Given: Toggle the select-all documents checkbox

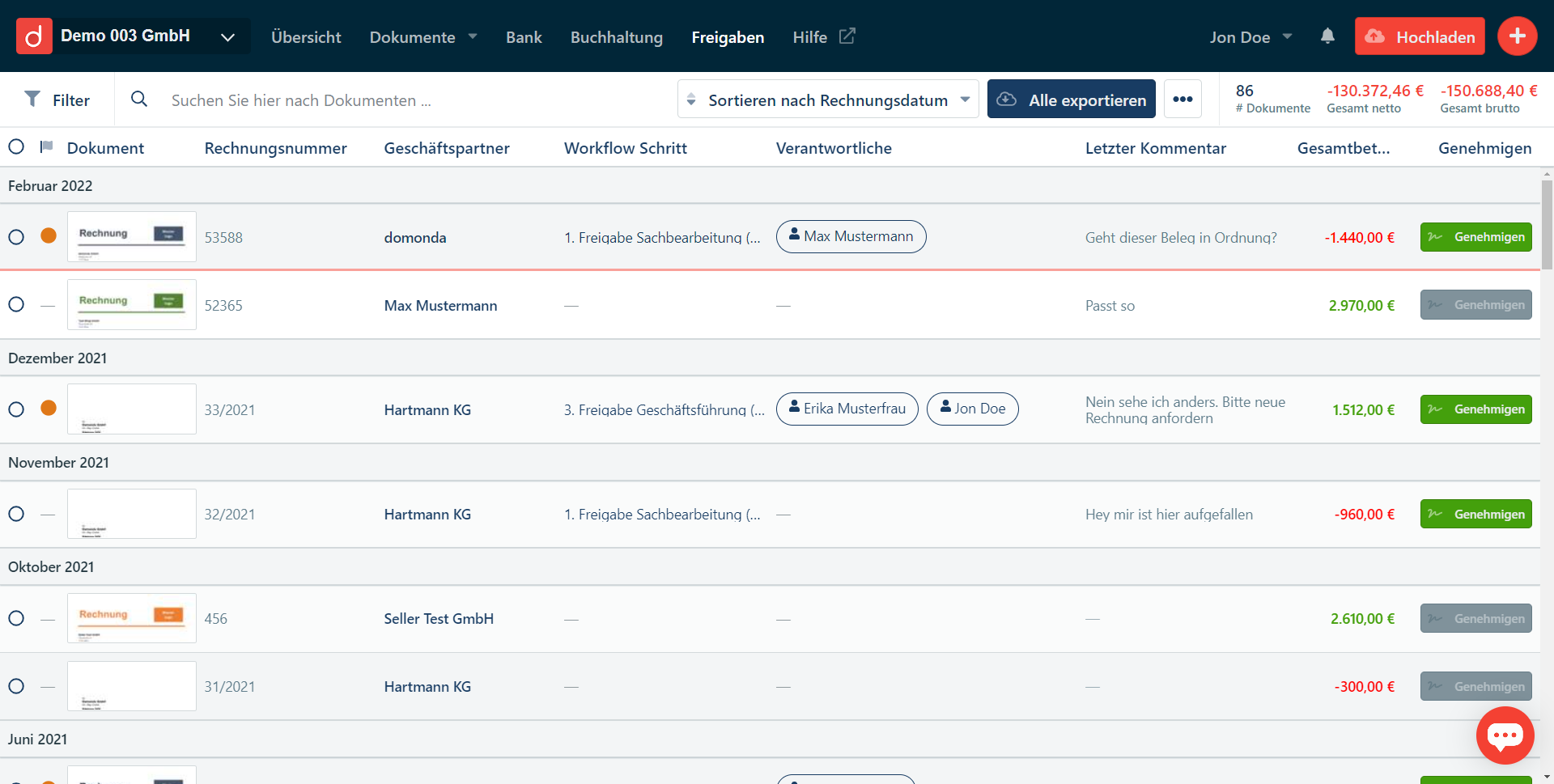Looking at the screenshot, I should pyautogui.click(x=16, y=147).
